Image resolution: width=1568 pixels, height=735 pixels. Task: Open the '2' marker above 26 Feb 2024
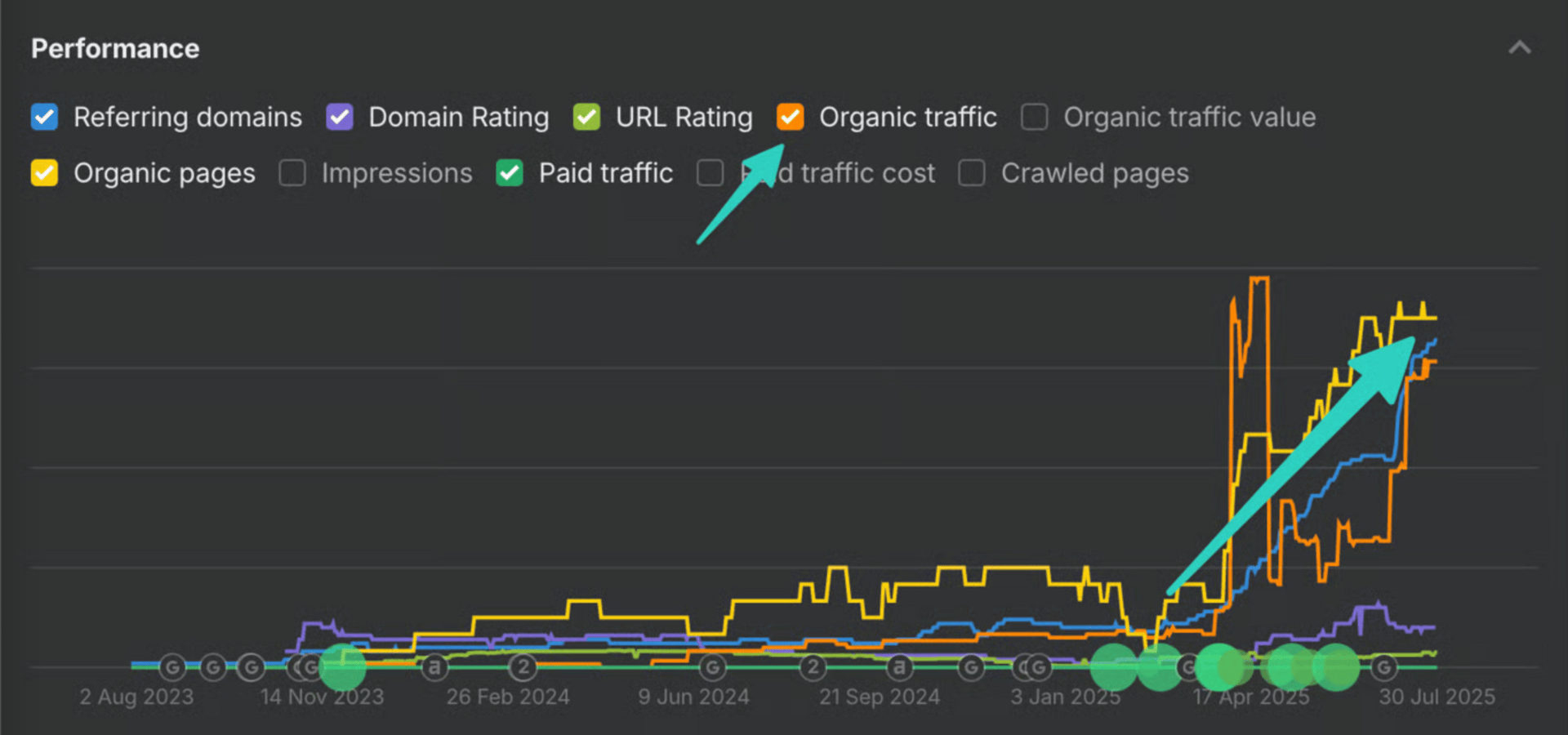point(523,668)
